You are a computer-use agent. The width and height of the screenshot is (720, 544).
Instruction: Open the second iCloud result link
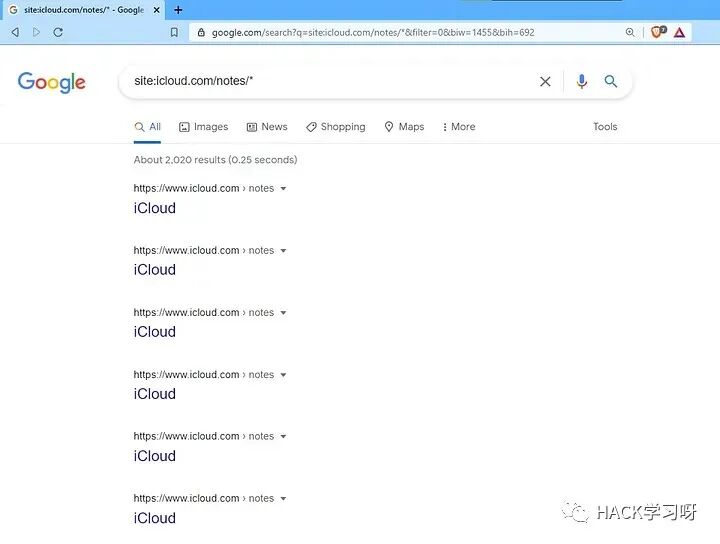pyautogui.click(x=155, y=269)
